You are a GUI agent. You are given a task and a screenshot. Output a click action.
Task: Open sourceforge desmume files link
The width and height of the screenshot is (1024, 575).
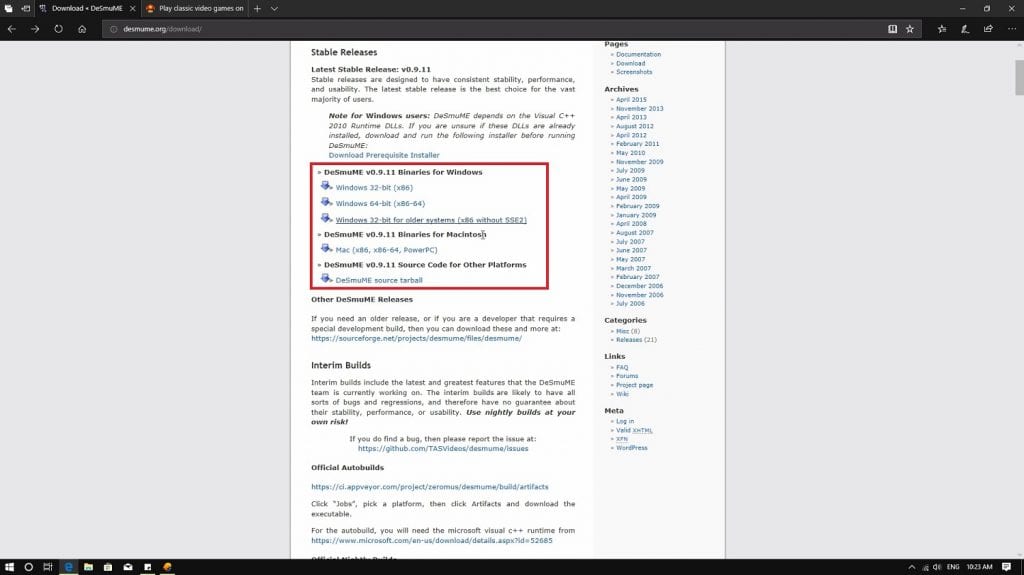[416, 338]
